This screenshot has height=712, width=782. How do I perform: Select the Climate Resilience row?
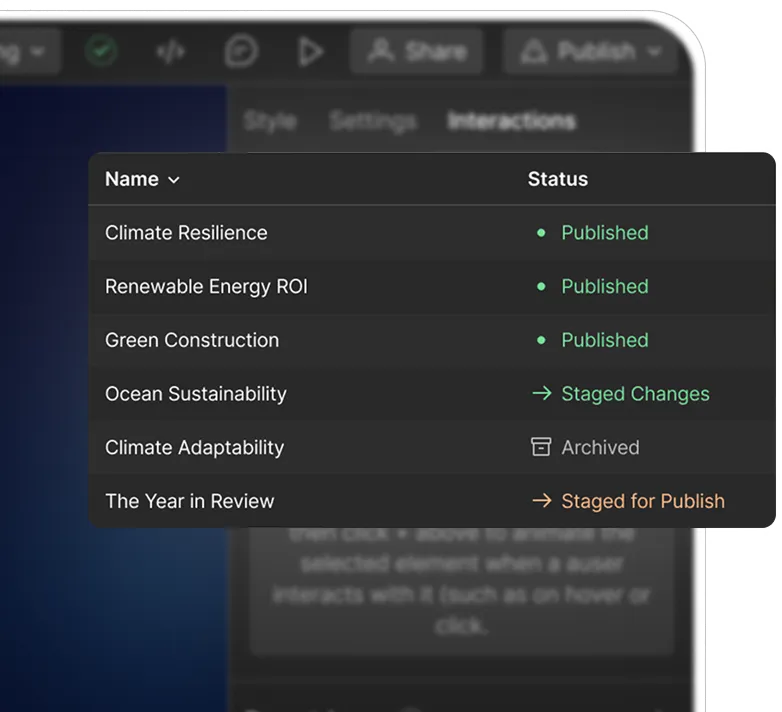coord(431,233)
